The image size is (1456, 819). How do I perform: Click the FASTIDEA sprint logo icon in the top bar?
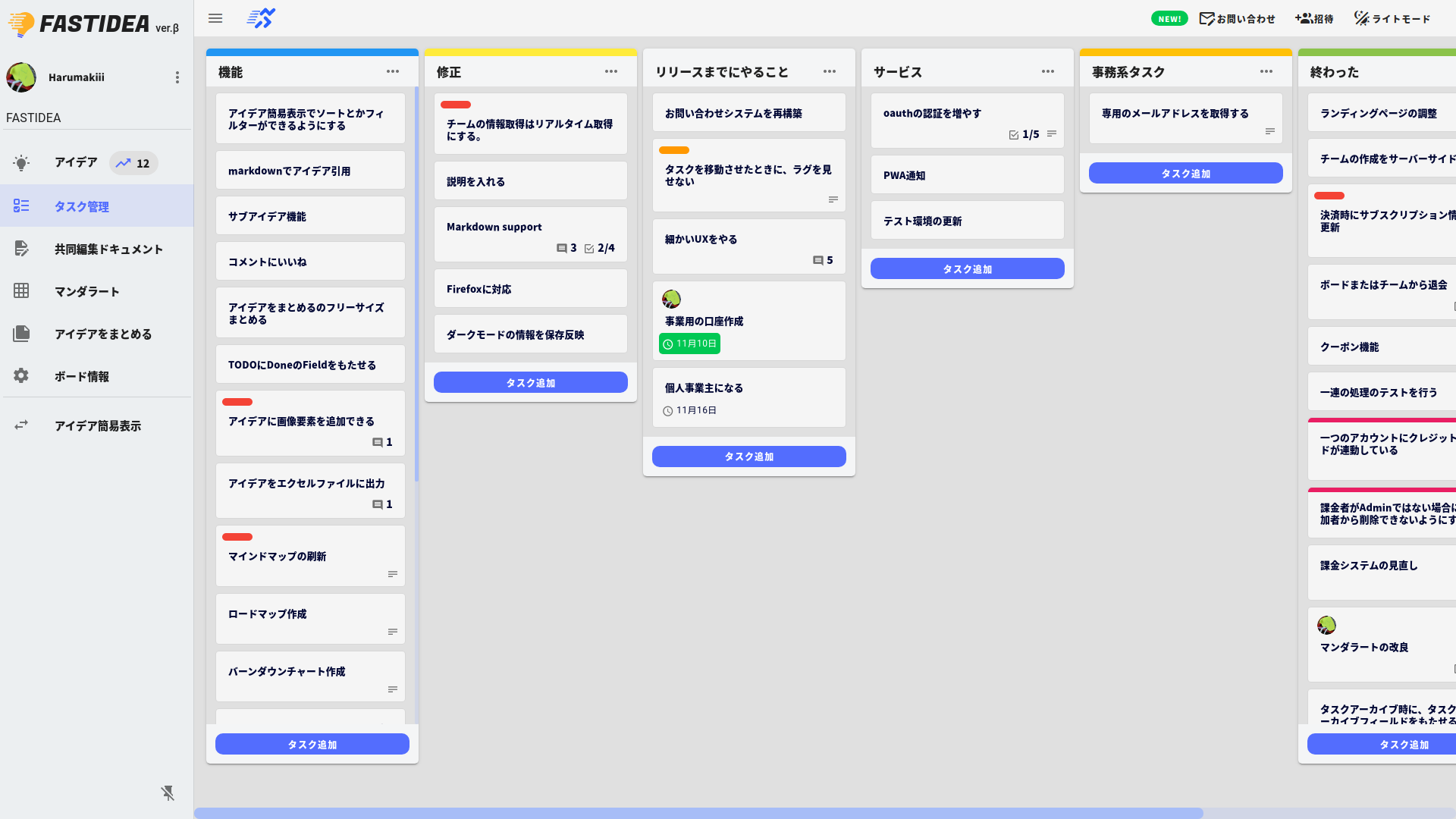261,18
